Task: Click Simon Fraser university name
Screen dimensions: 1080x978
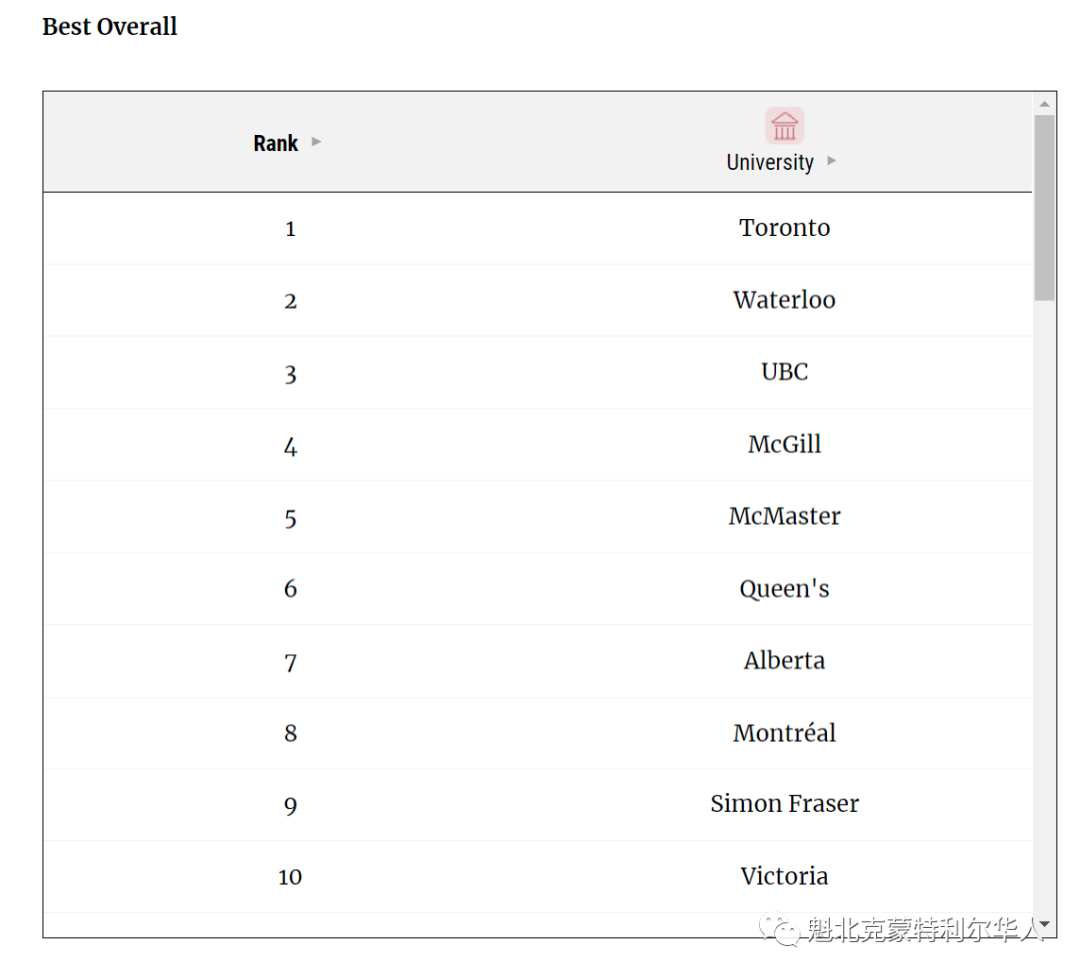Action: click(784, 804)
